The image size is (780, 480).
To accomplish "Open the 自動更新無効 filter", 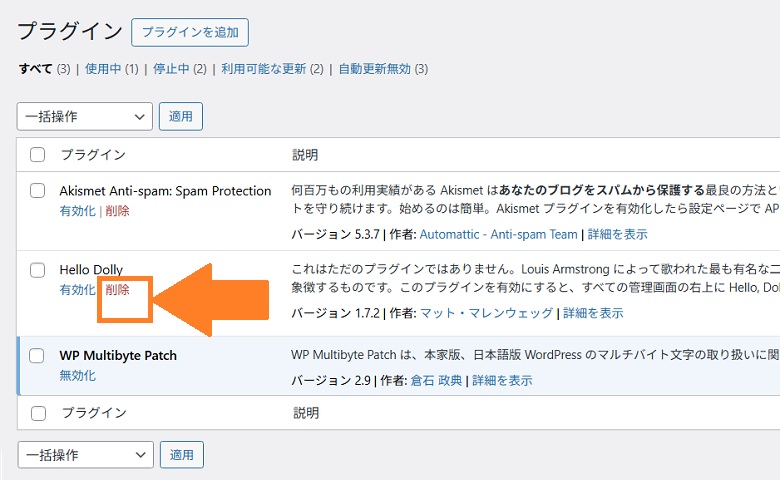I will tap(374, 69).
